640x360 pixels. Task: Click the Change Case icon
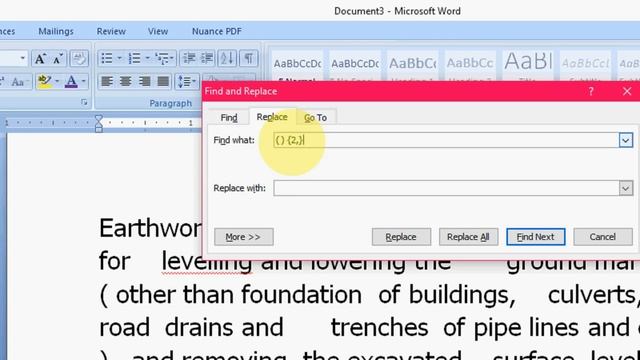pos(18,82)
